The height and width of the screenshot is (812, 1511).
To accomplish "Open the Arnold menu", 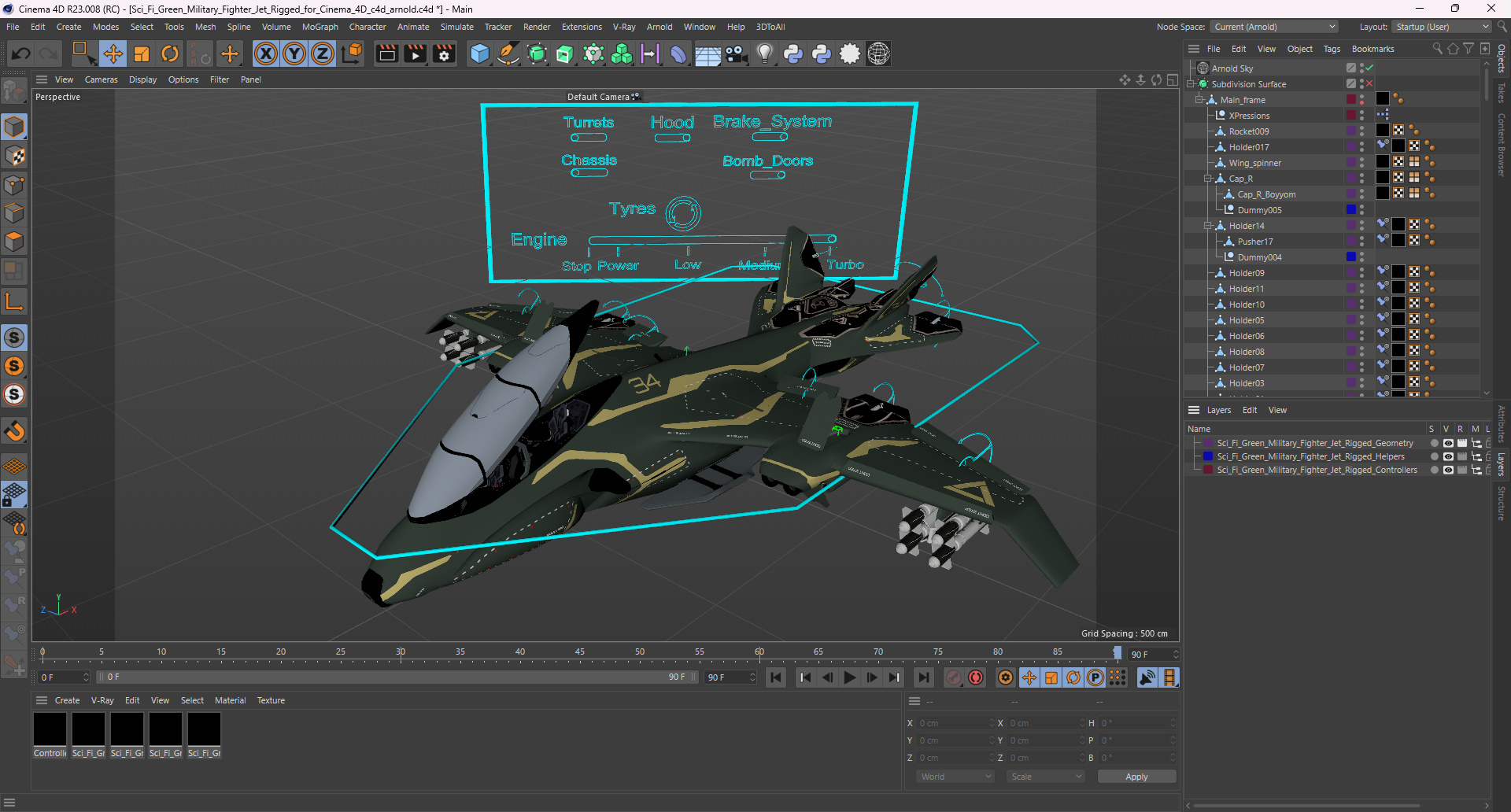I will click(x=659, y=27).
